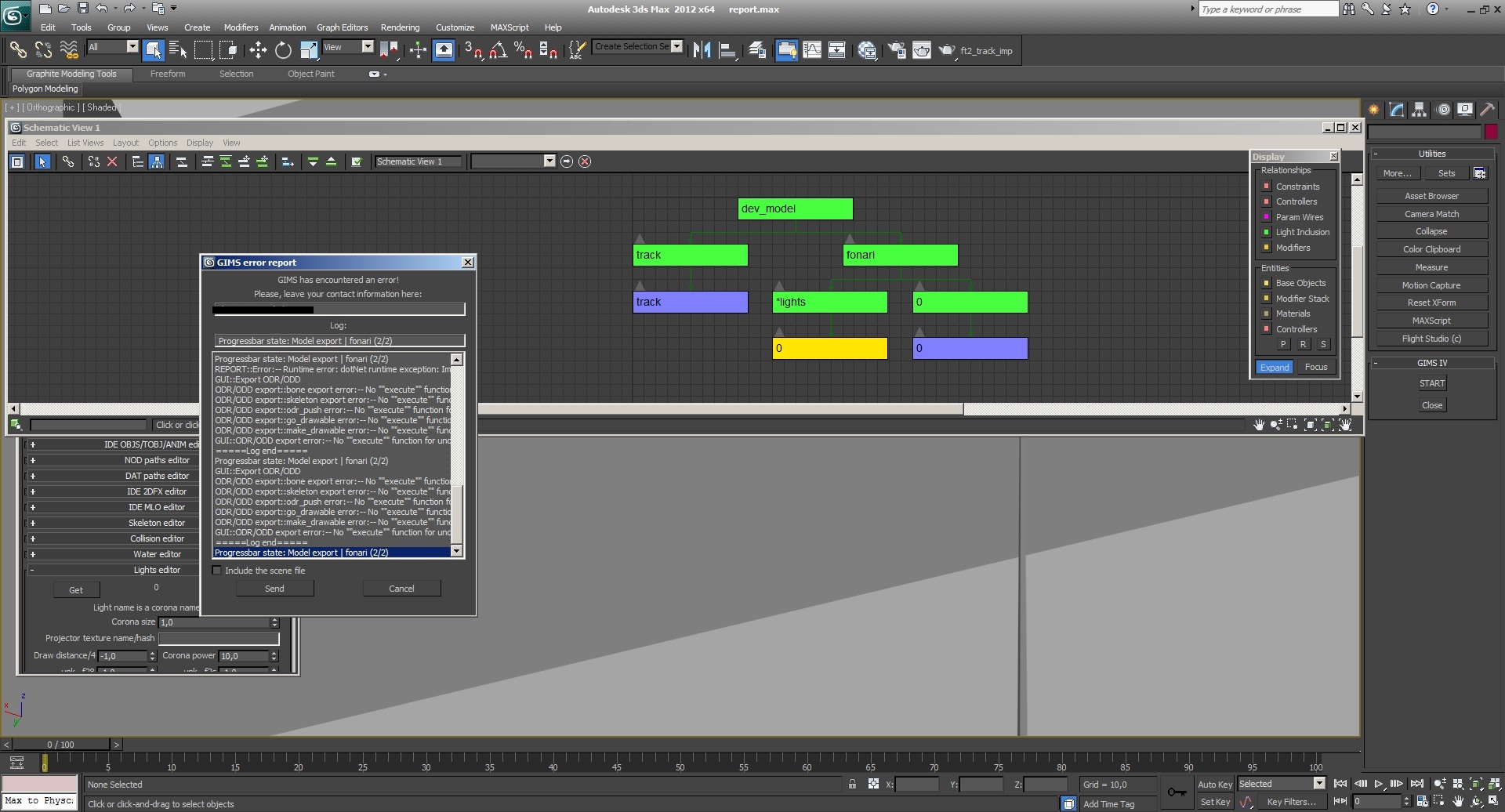Click the Utilities hammer panel tab
The image size is (1505, 812).
point(1487,110)
